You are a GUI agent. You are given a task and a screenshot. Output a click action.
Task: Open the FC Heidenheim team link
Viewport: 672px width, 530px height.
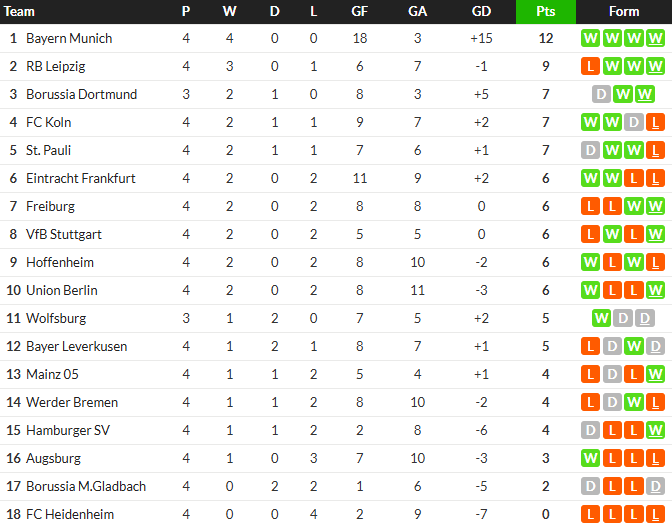[70, 514]
